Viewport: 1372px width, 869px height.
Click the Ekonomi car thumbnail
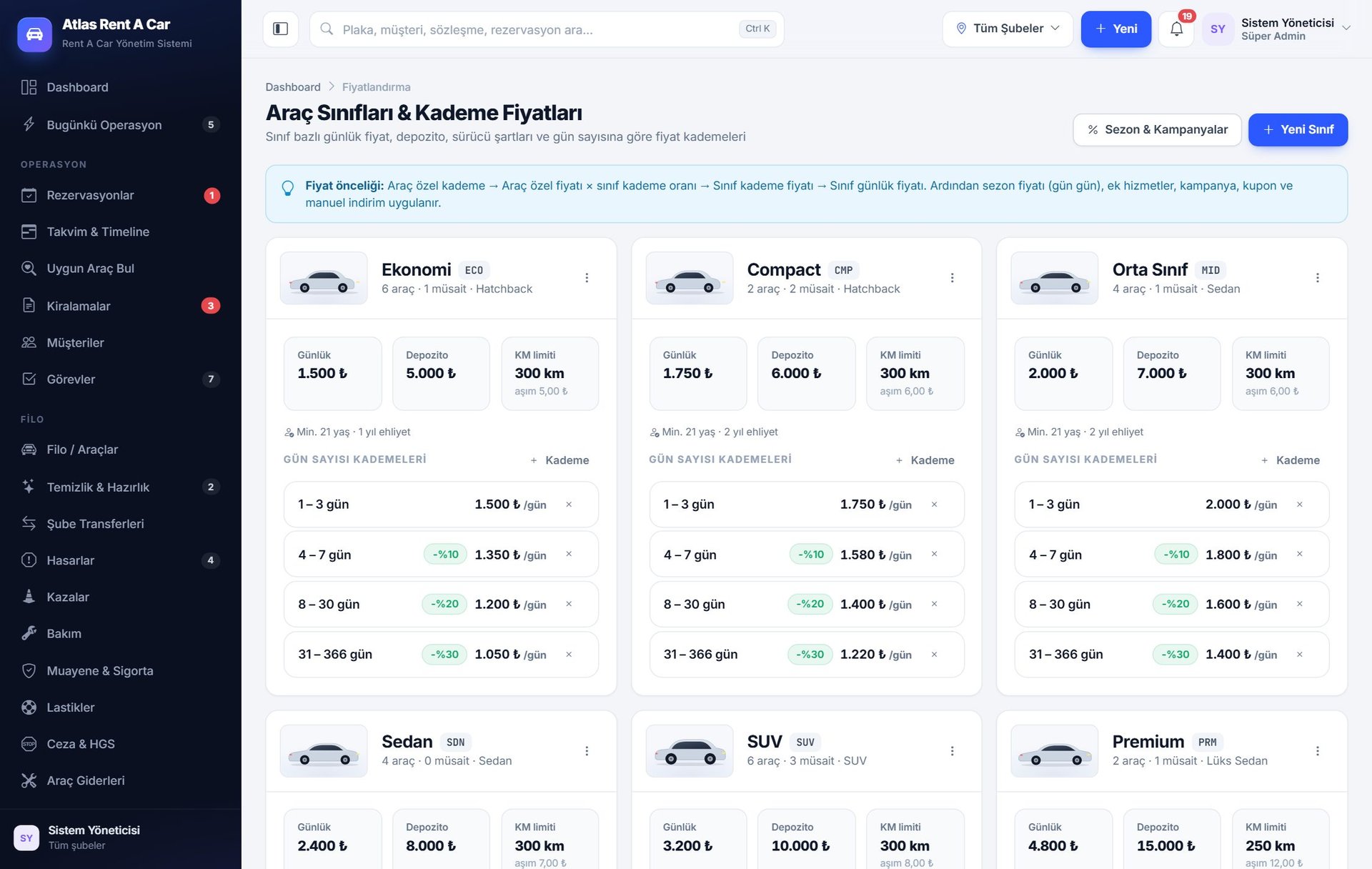point(324,278)
